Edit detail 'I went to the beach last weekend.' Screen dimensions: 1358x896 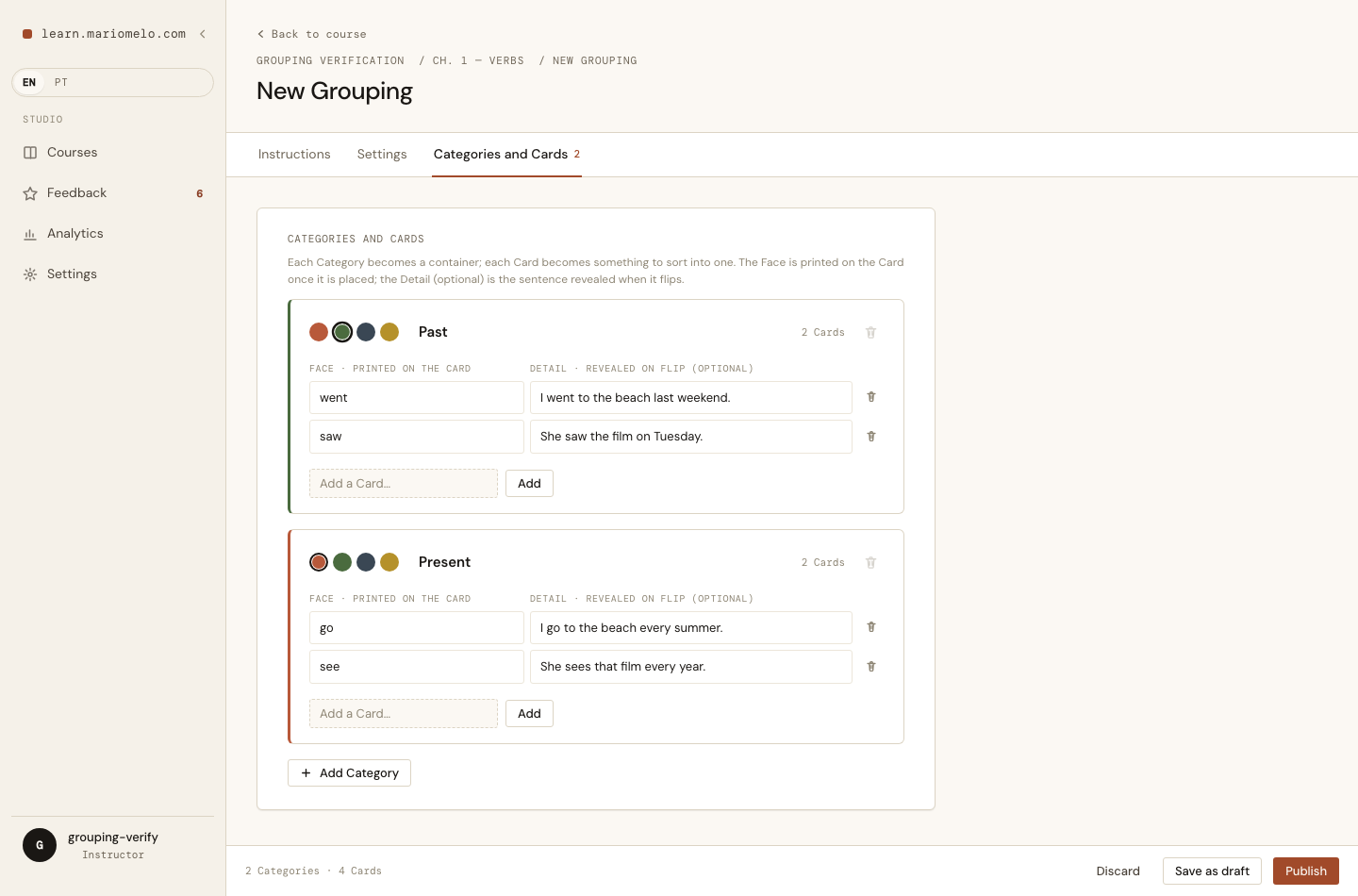(691, 398)
